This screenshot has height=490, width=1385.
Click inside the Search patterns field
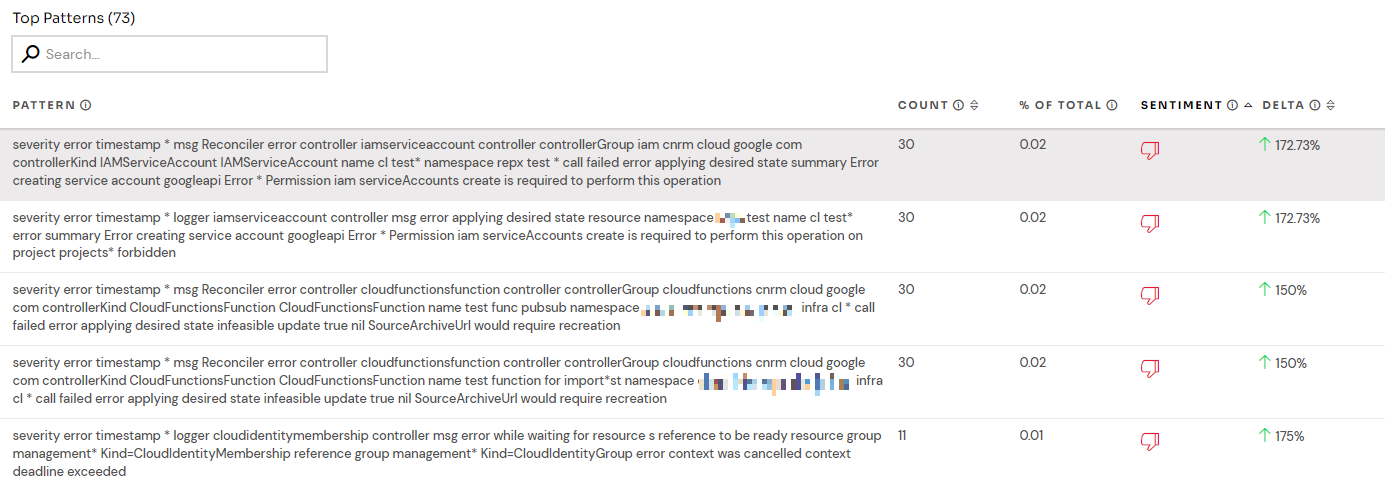coord(169,54)
